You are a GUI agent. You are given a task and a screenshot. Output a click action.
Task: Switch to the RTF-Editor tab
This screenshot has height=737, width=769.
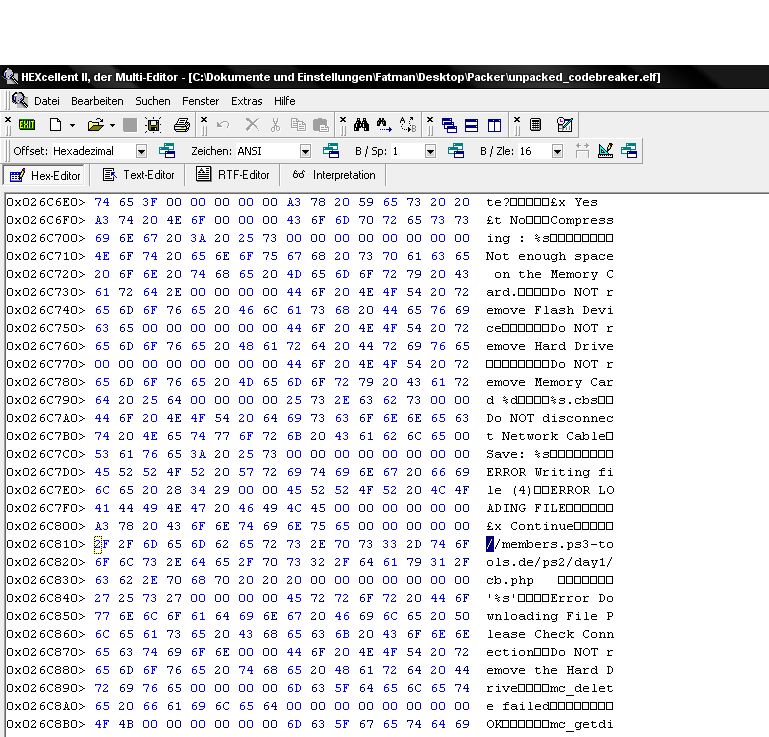click(x=232, y=175)
